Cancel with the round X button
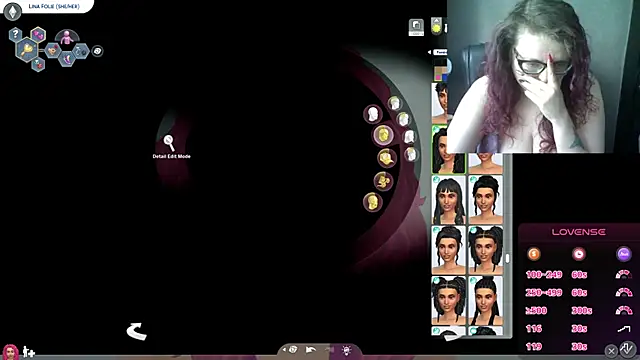The height and width of the screenshot is (360, 640). (611, 351)
